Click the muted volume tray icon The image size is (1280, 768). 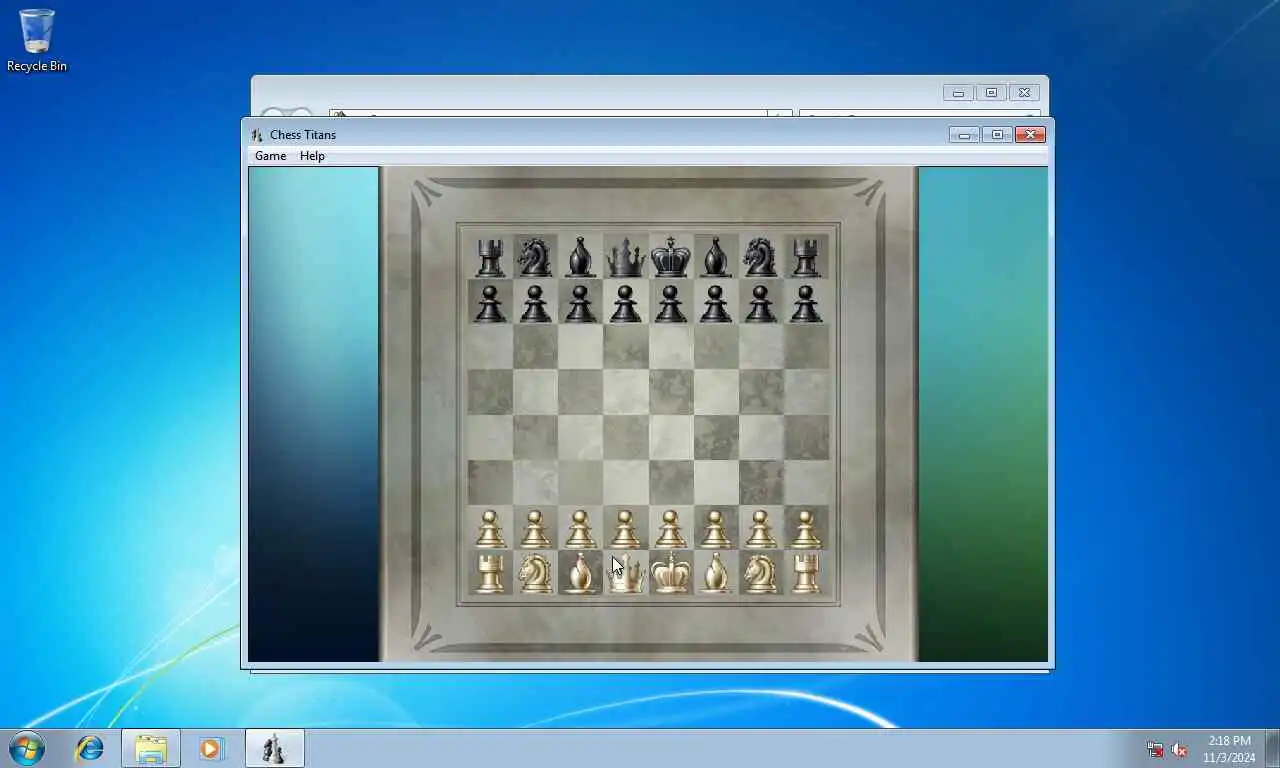tap(1179, 749)
